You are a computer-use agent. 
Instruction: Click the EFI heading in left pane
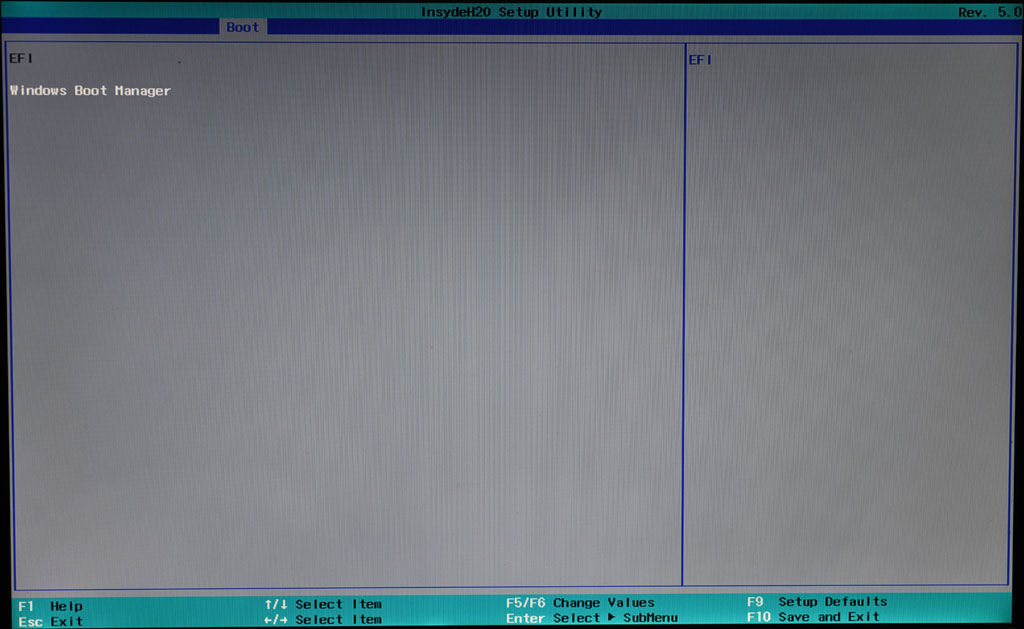(21, 58)
